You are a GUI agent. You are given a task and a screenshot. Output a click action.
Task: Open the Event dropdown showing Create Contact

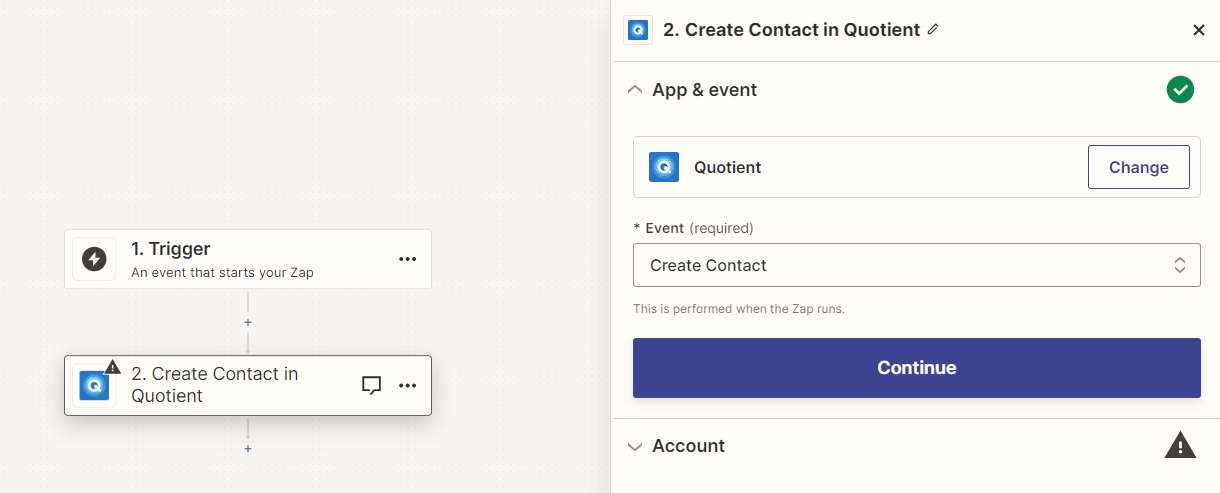coord(917,265)
